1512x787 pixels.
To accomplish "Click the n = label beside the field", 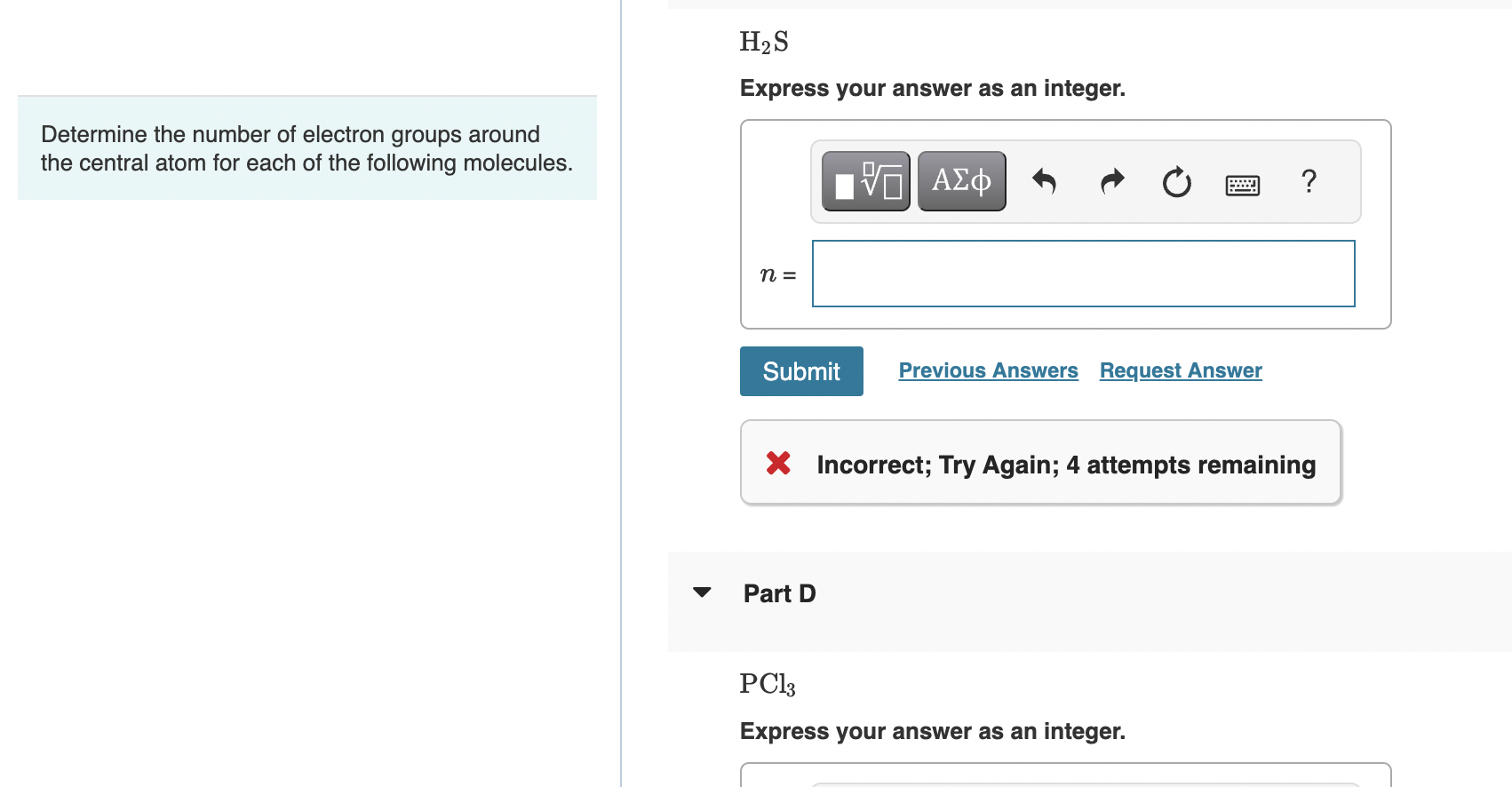I will point(777,274).
